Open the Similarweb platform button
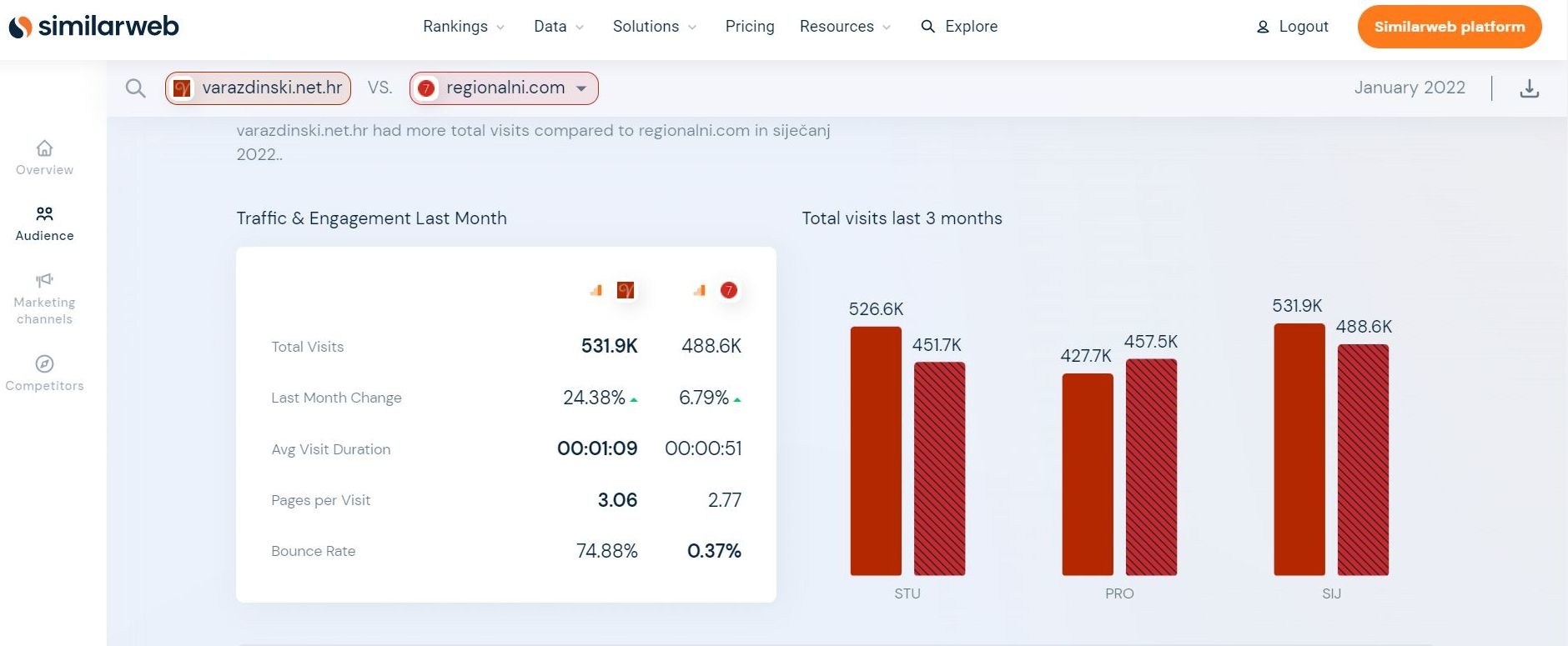Viewport: 1568px width, 646px height. pyautogui.click(x=1450, y=27)
